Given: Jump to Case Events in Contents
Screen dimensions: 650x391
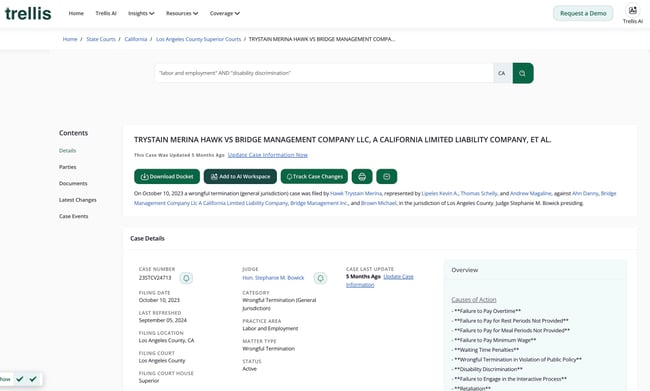Looking at the screenshot, I should click(73, 216).
